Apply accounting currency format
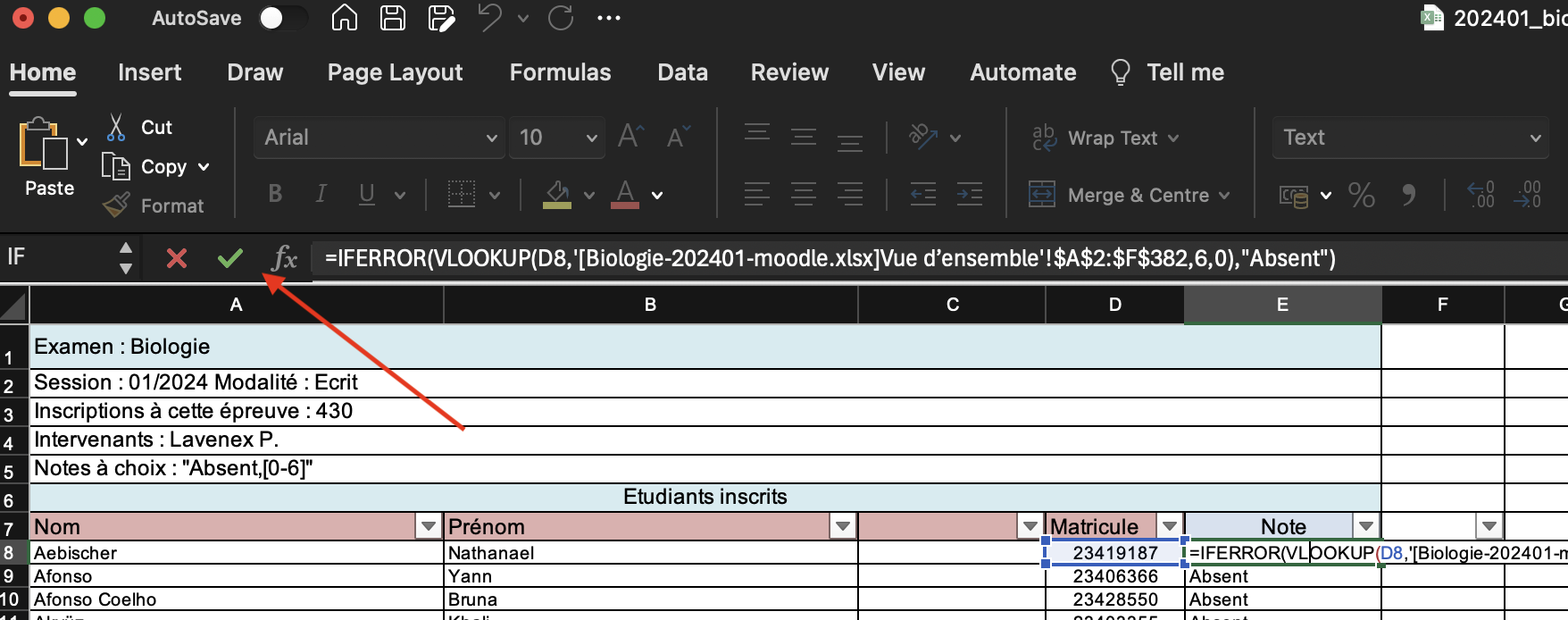The image size is (1568, 620). [x=1294, y=195]
